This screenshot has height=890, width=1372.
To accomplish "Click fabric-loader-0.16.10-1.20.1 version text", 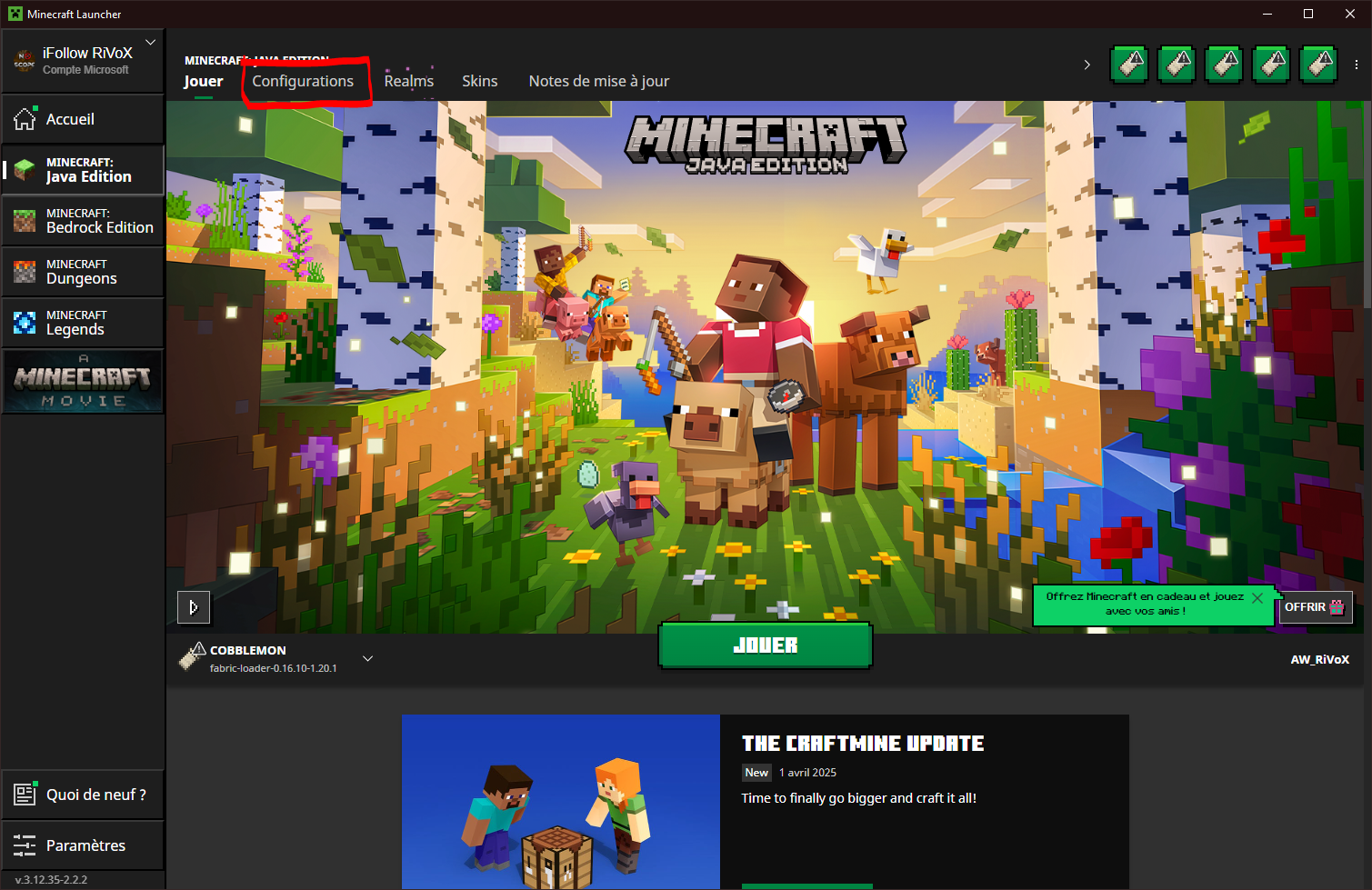I will point(274,668).
